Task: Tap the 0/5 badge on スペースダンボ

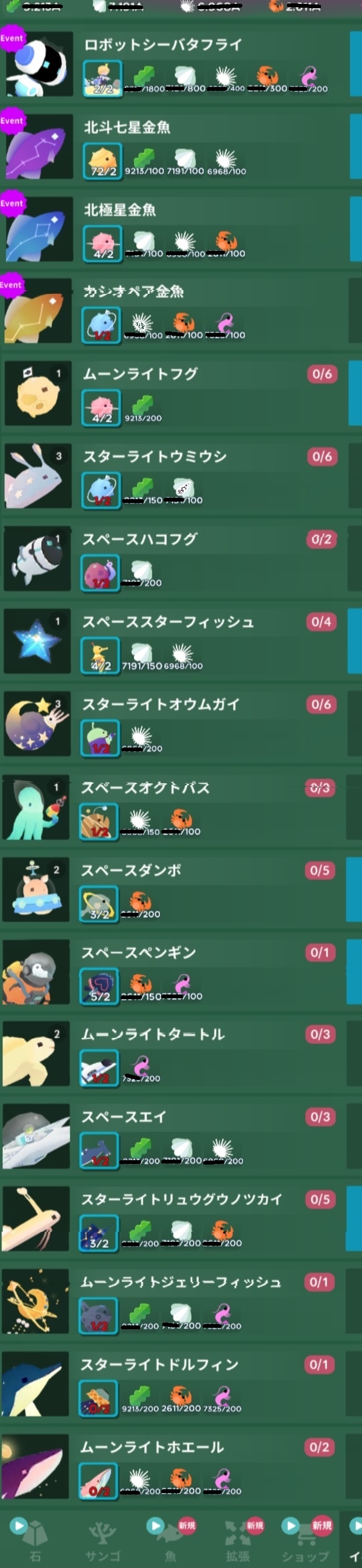Action: click(x=320, y=870)
